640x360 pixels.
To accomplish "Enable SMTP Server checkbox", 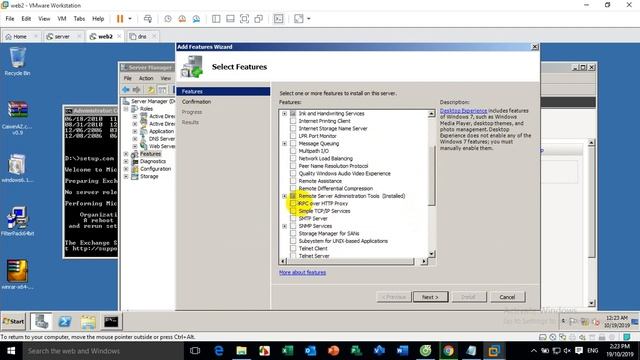I will [x=293, y=218].
